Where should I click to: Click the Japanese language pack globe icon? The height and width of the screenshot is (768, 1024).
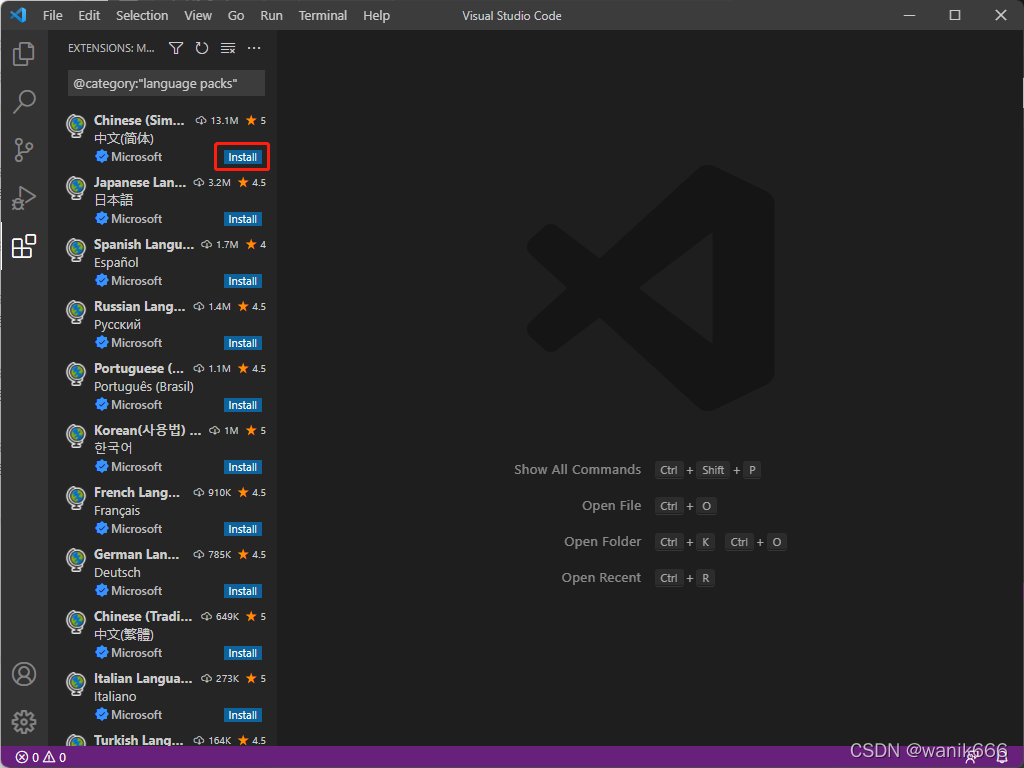coord(76,187)
